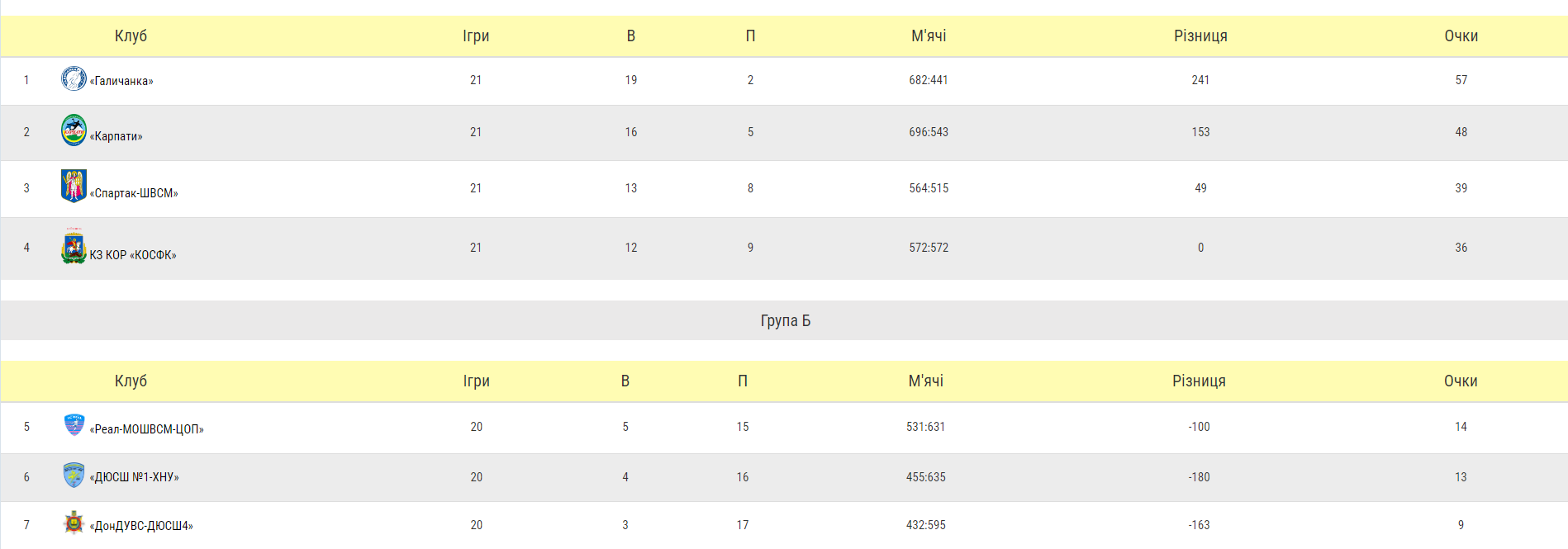Click the Клуб header in top table
Screen dimensions: 1568x549
[131, 35]
